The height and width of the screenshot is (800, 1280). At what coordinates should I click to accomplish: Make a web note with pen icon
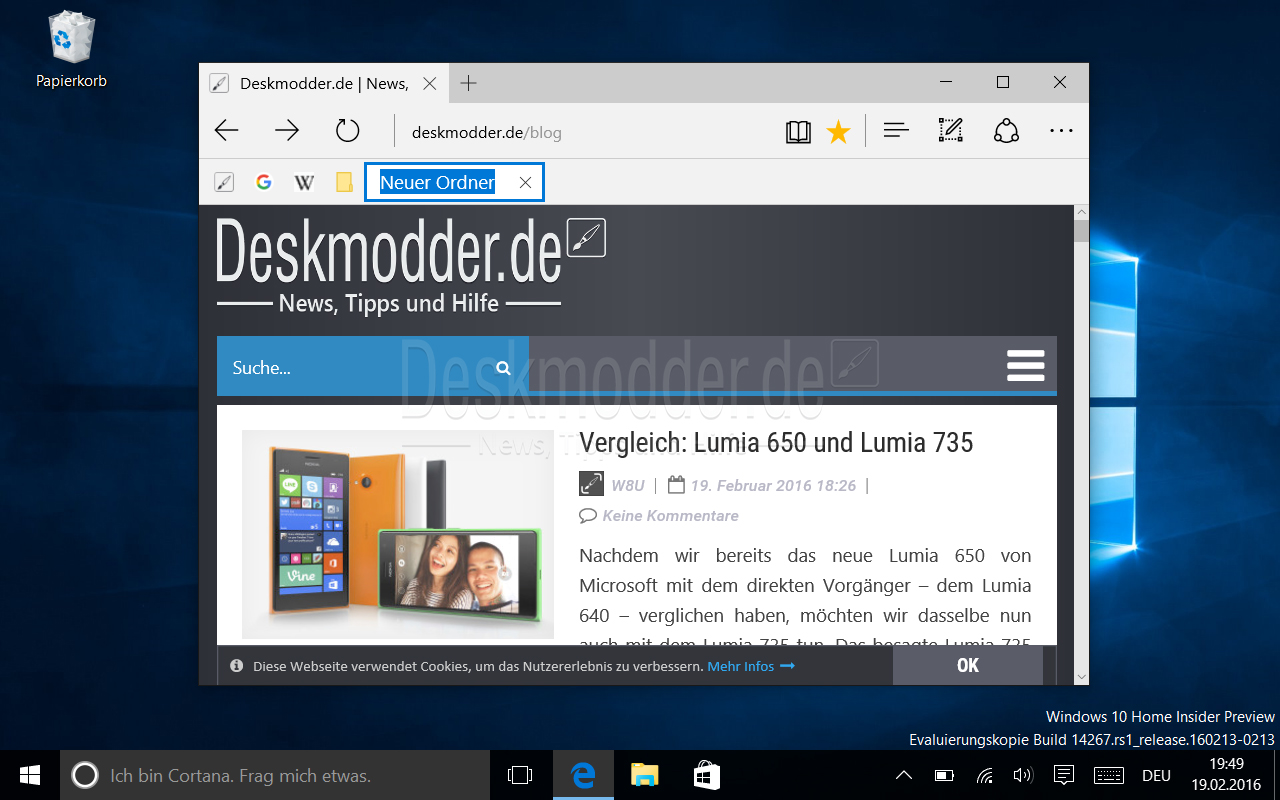coord(950,130)
